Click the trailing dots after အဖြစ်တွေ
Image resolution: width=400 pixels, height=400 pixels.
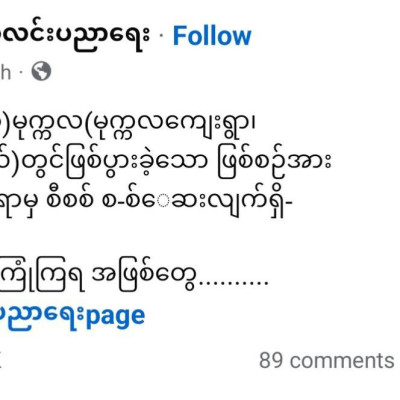pos(233,285)
